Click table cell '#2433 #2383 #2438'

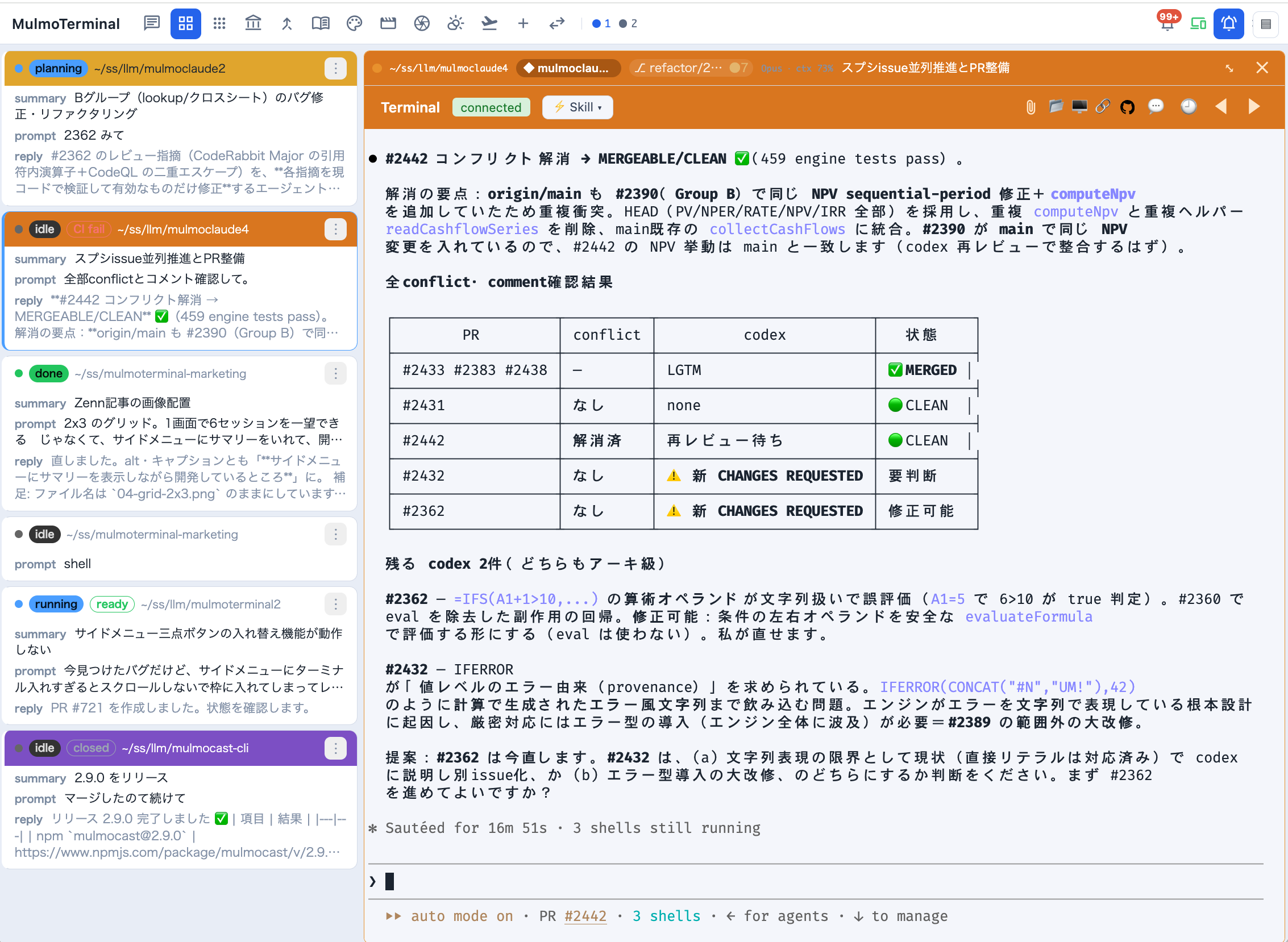[475, 370]
